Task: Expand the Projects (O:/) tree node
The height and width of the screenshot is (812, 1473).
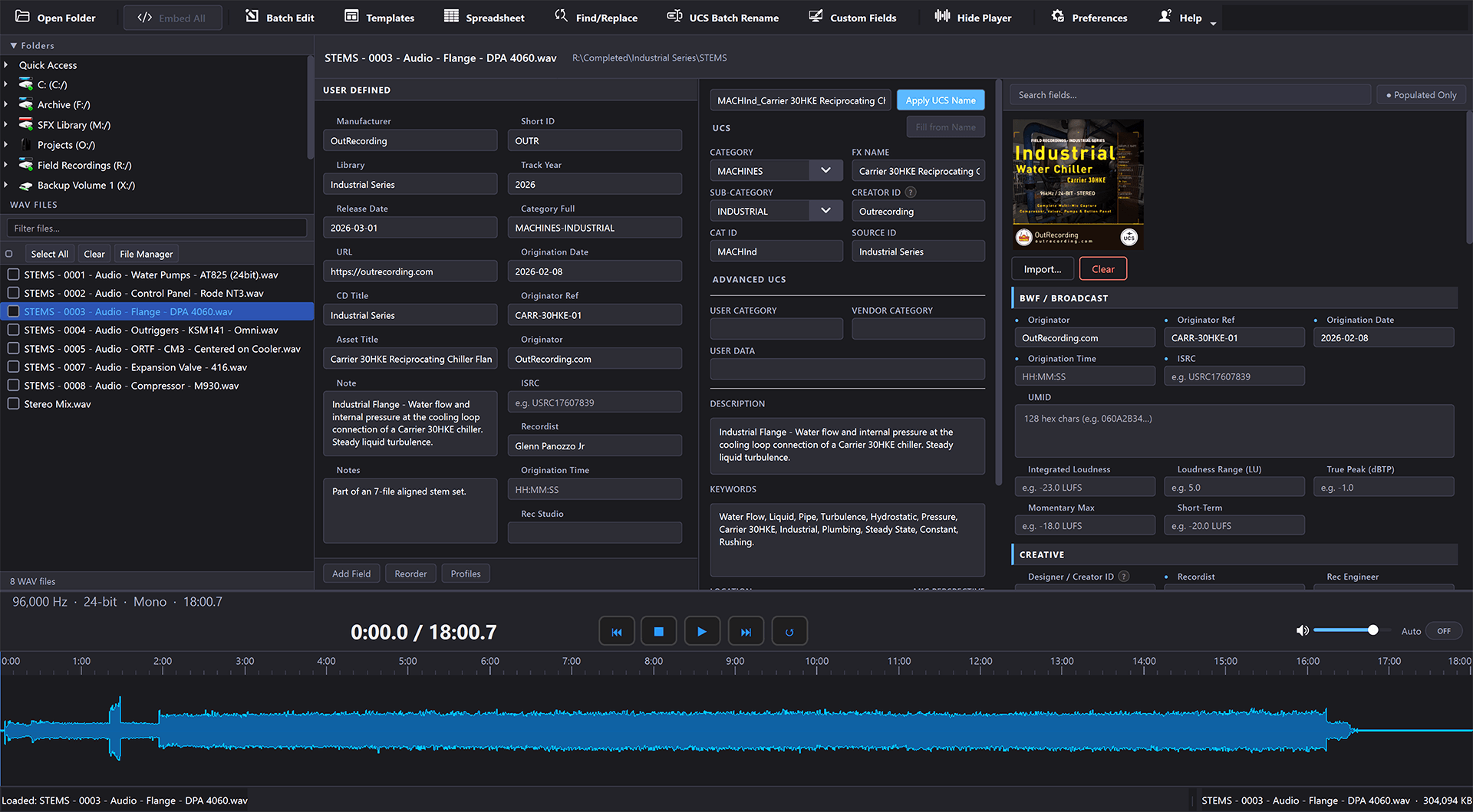Action: [x=6, y=145]
